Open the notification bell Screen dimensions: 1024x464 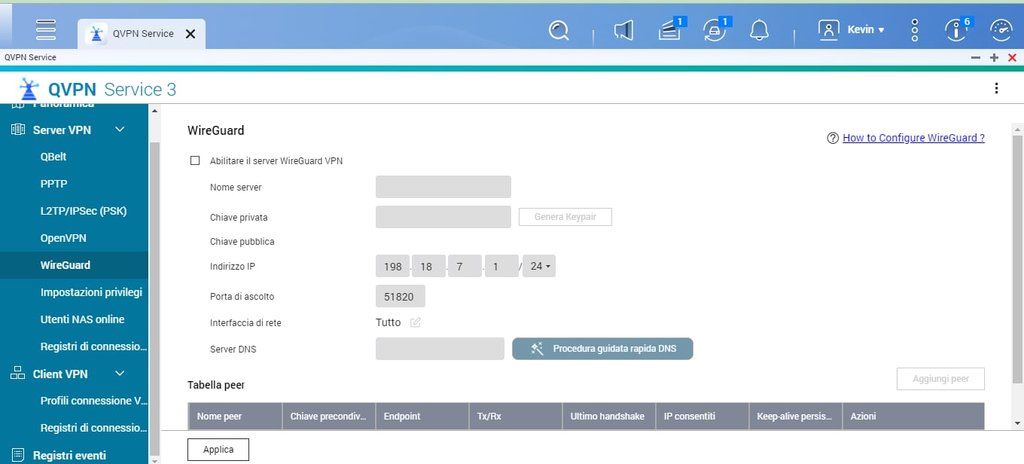click(x=759, y=30)
